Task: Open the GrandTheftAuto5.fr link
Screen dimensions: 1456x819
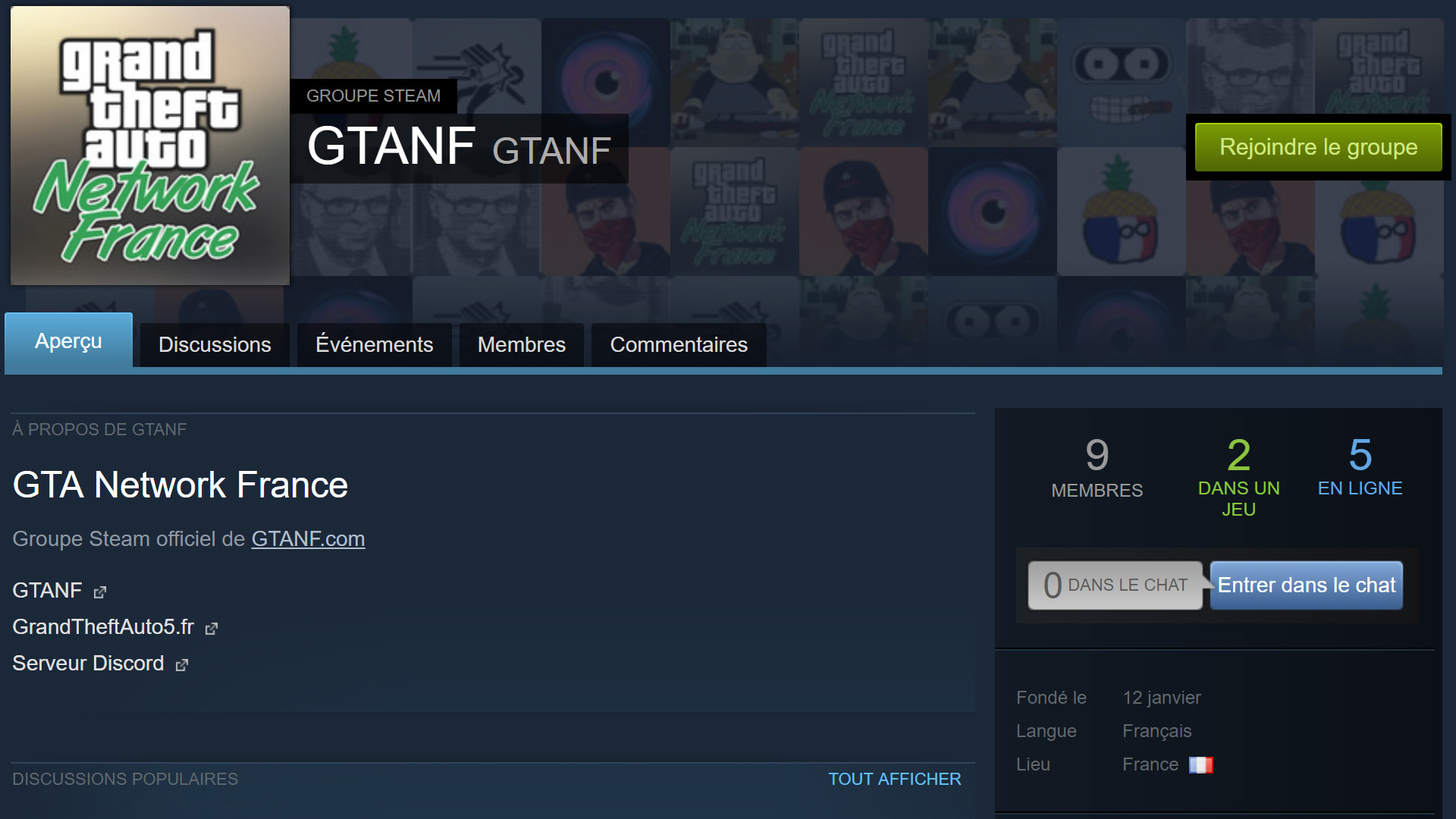Action: [103, 627]
